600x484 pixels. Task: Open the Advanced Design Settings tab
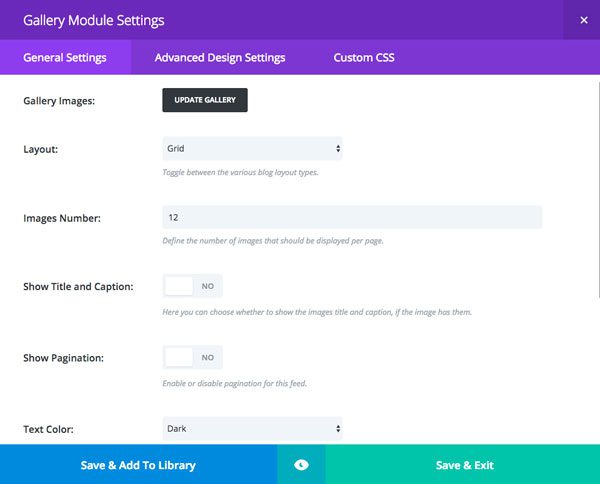click(220, 57)
